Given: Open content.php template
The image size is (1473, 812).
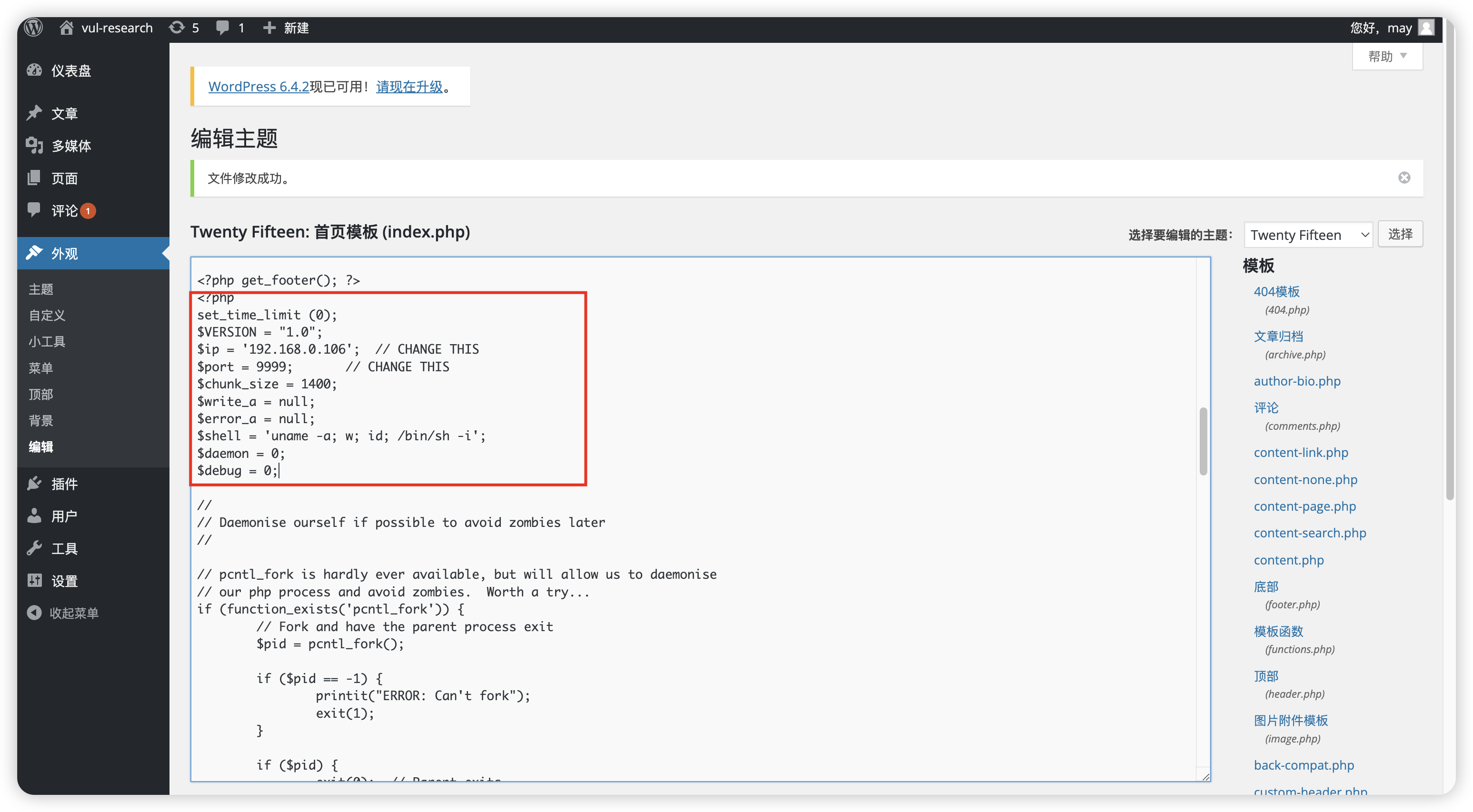Looking at the screenshot, I should (1289, 560).
